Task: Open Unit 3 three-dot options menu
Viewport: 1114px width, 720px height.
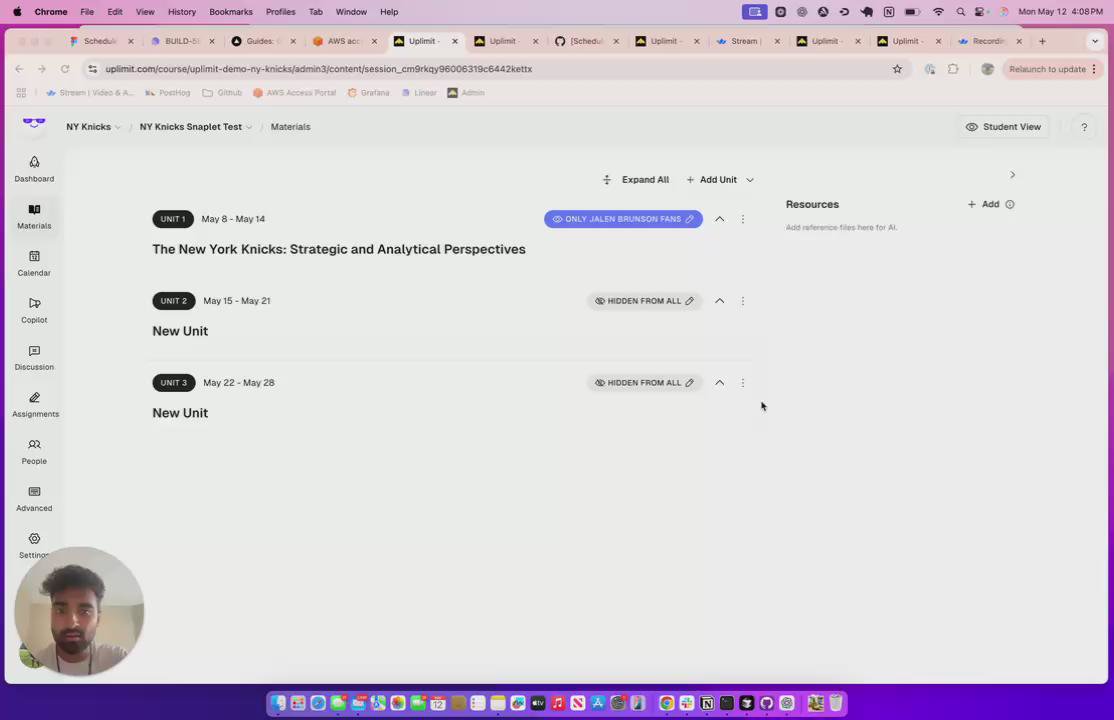Action: click(x=742, y=382)
